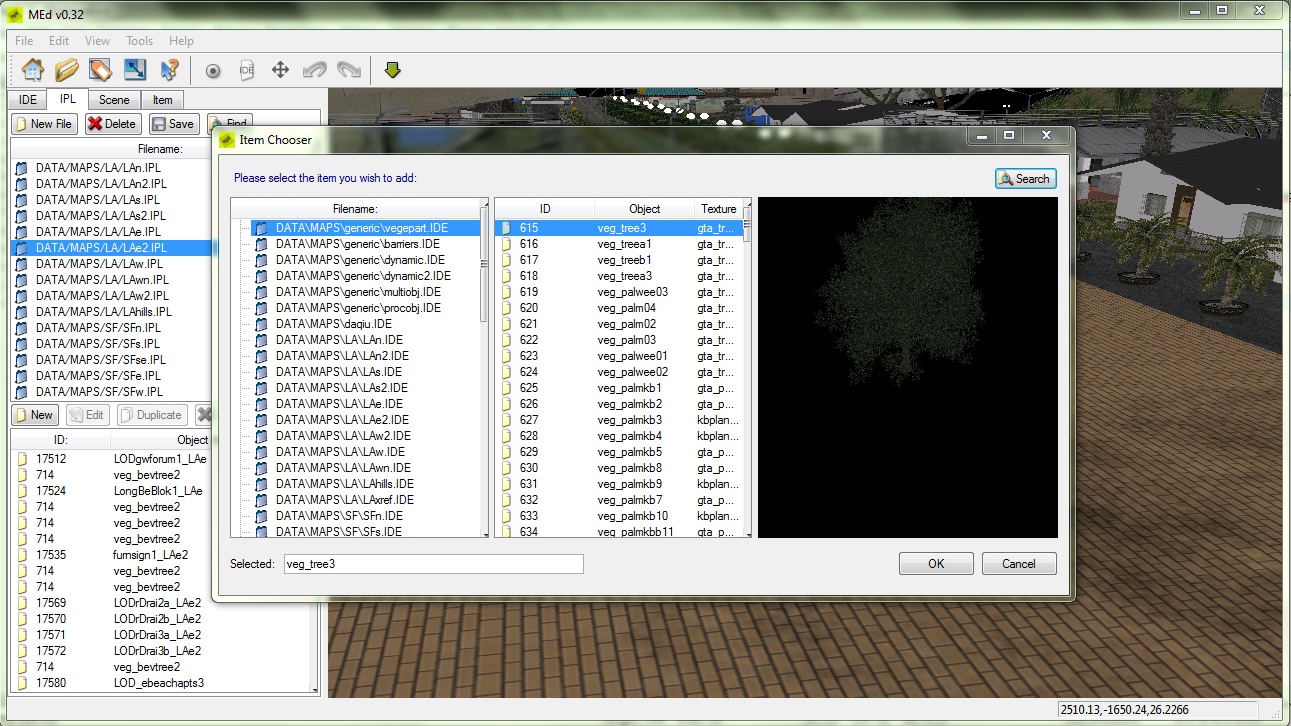Click the Texture column header
The image size is (1291, 726).
pyautogui.click(x=718, y=209)
